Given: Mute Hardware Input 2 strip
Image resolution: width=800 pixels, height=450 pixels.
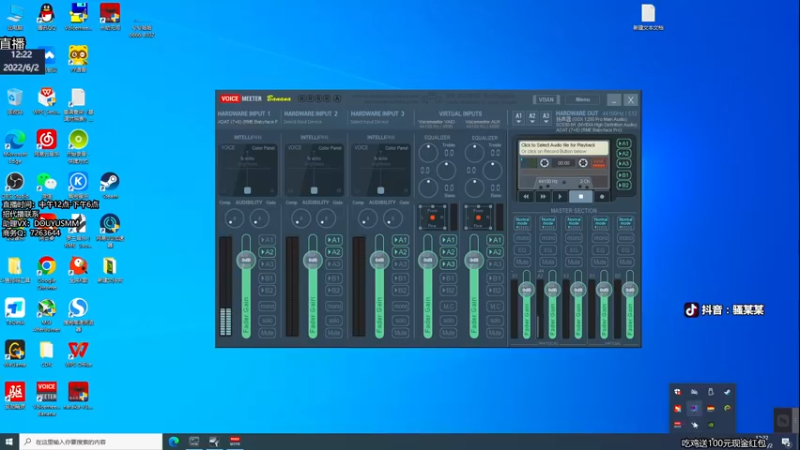Looking at the screenshot, I should pos(334,333).
